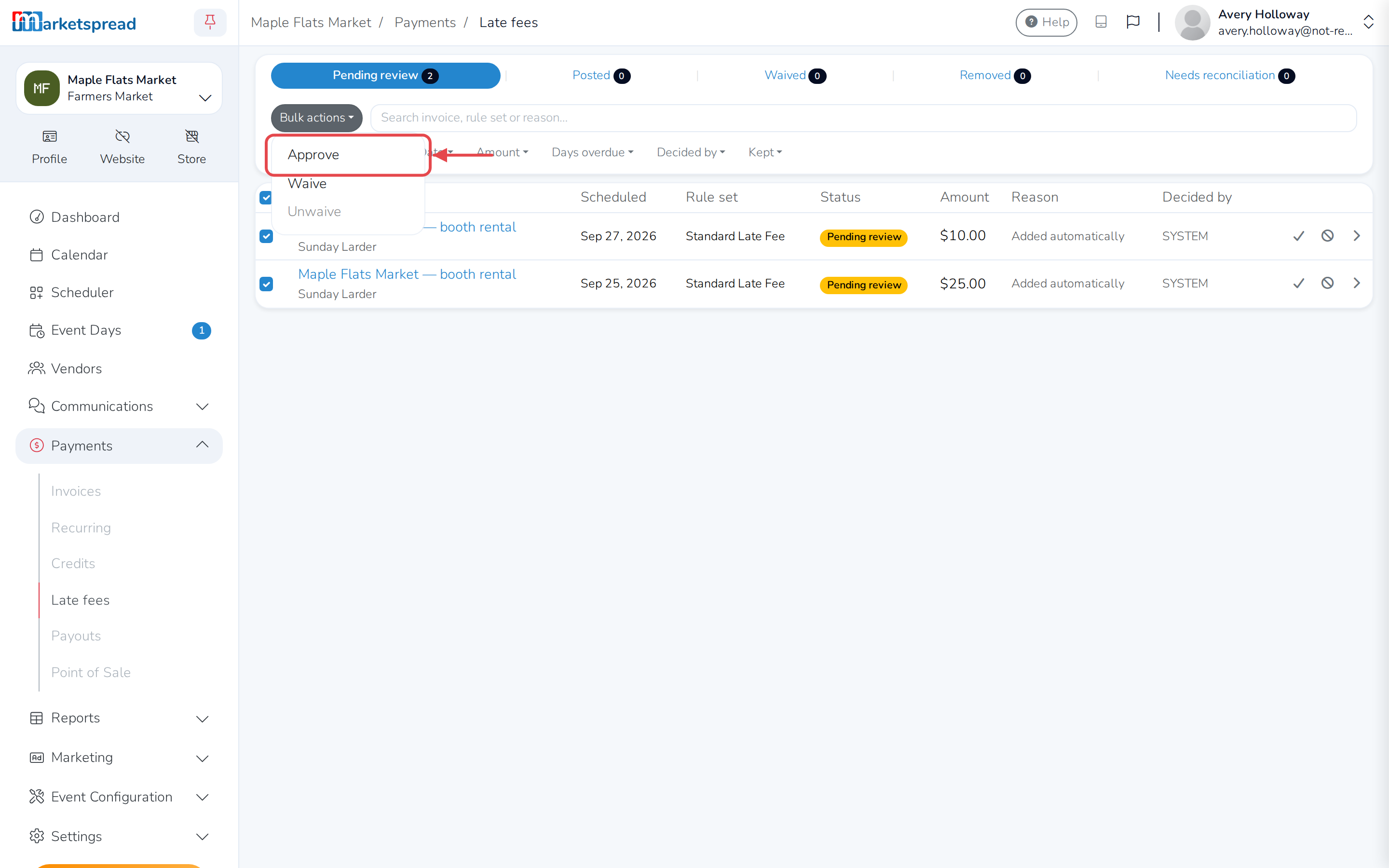
Task: Go to Payments breadcrumb link
Action: 425,22
